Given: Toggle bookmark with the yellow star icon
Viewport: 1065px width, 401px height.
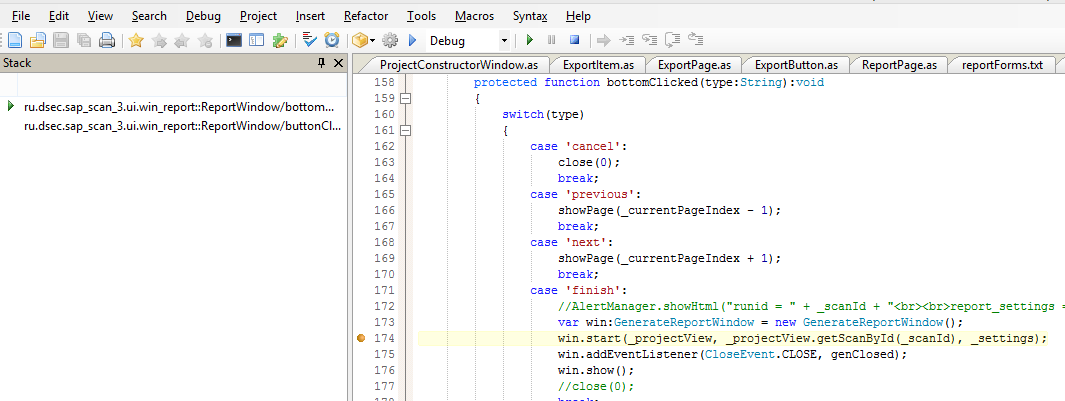Looking at the screenshot, I should (x=136, y=41).
